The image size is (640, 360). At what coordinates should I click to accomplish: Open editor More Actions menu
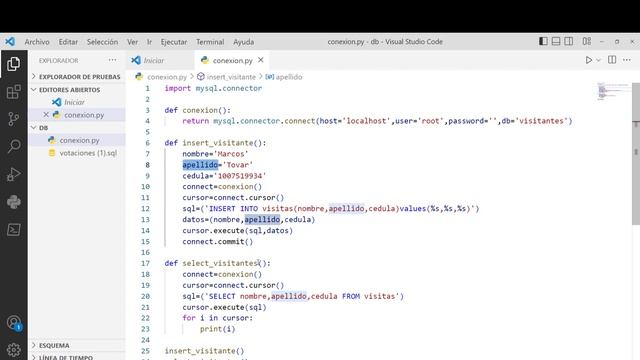coord(627,60)
